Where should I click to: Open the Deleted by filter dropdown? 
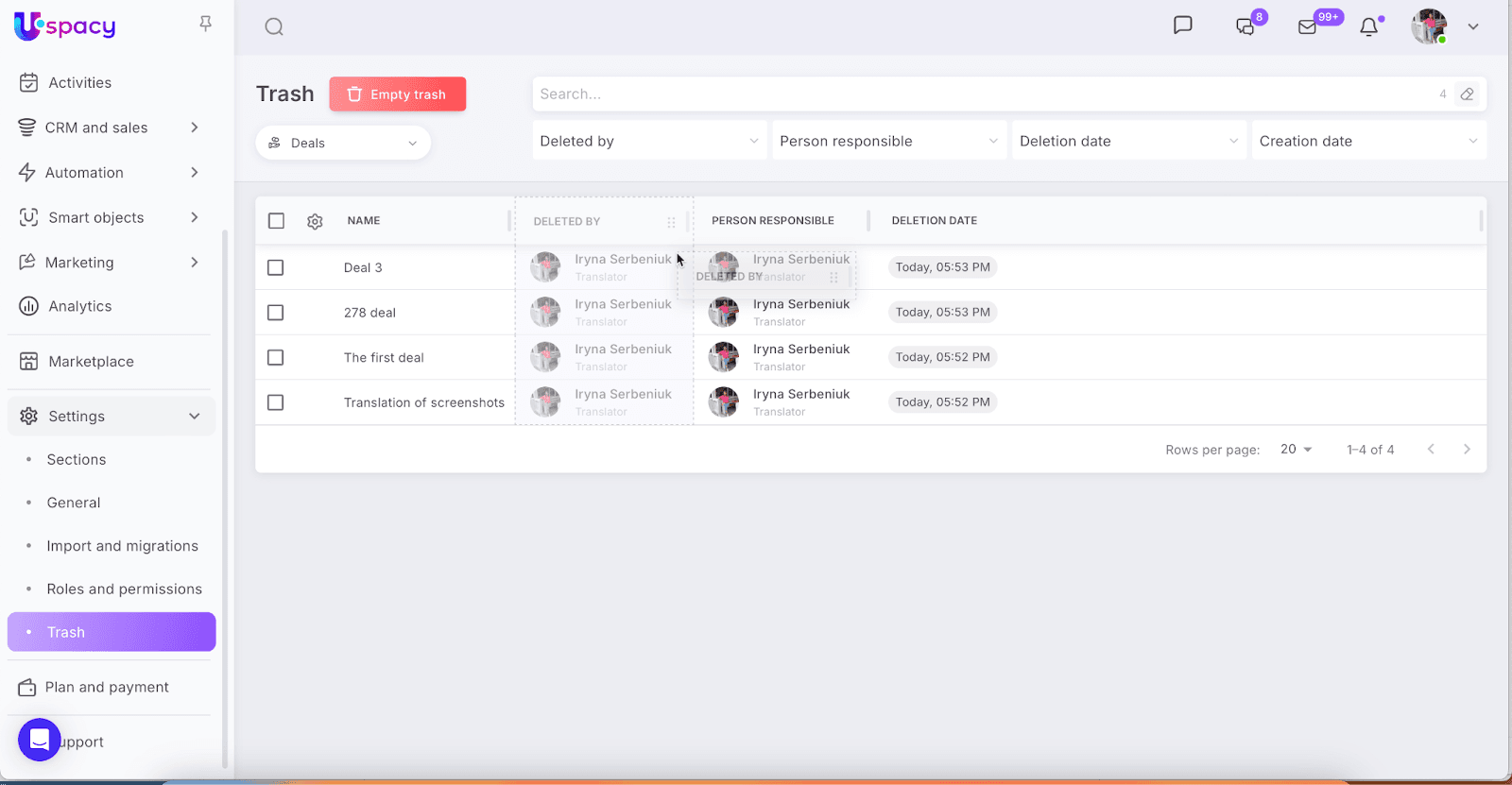coord(649,141)
